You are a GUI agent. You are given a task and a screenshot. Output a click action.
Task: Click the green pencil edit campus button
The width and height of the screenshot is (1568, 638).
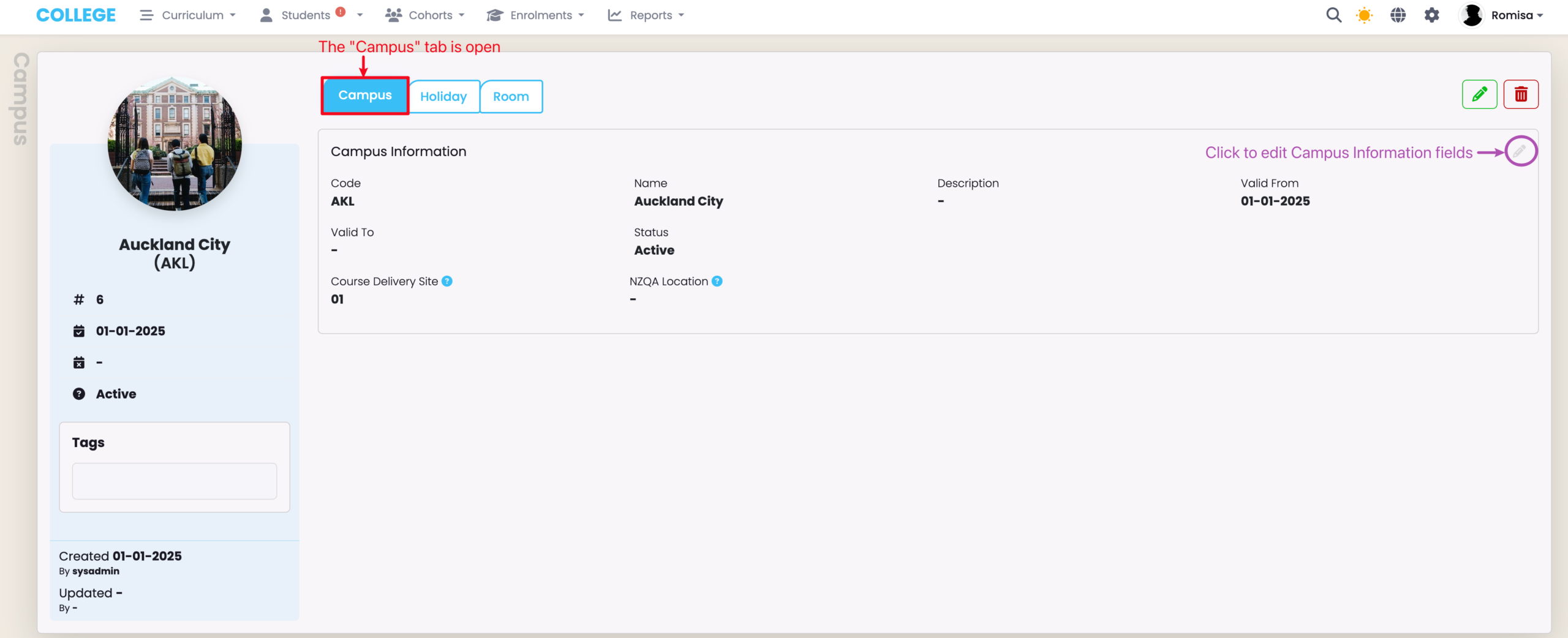click(x=1479, y=94)
